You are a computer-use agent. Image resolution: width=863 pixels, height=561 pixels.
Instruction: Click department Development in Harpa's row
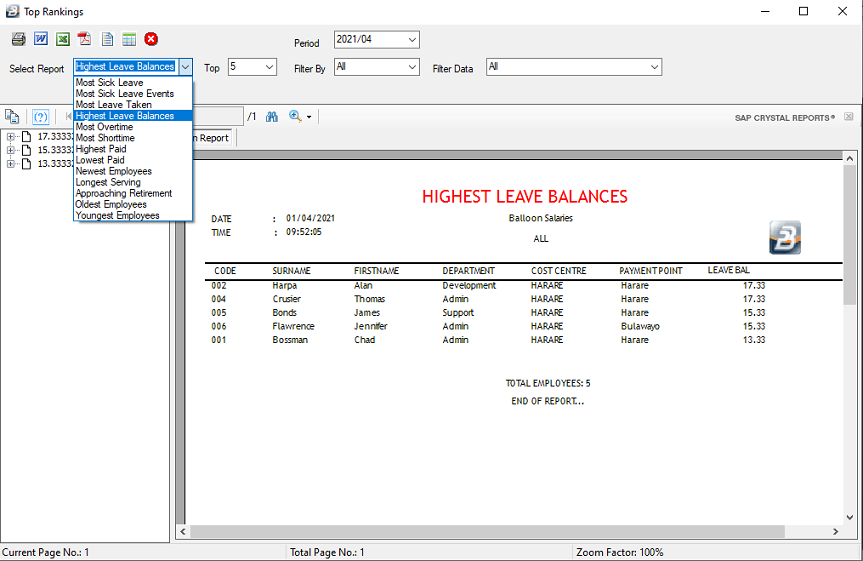pos(469,285)
